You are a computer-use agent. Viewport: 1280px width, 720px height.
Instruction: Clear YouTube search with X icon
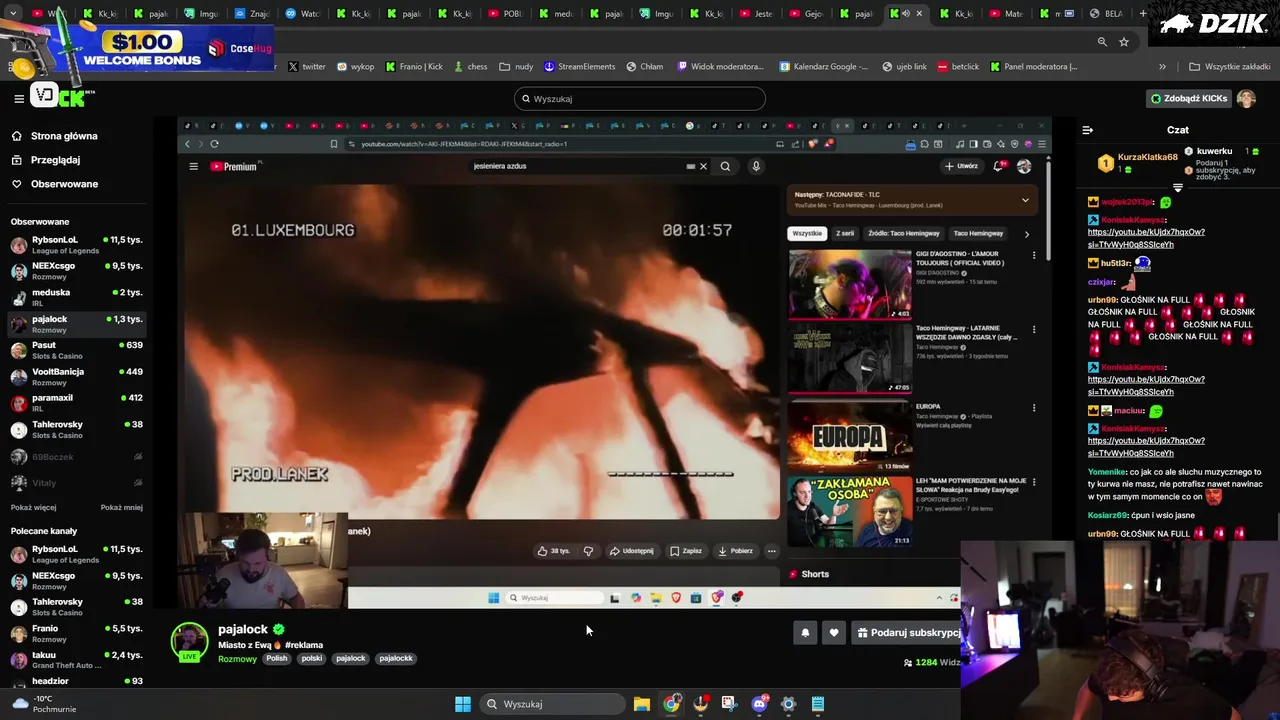(x=703, y=166)
